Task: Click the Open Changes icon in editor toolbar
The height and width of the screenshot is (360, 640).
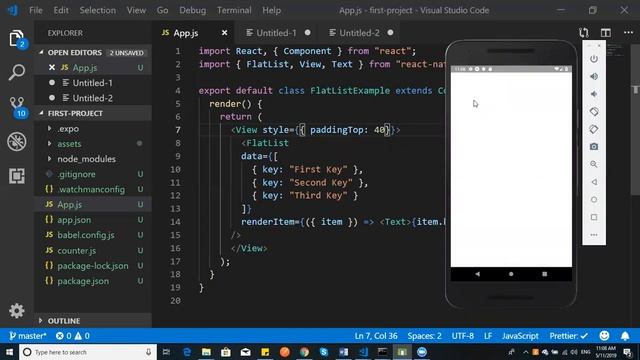Action: coord(584,33)
